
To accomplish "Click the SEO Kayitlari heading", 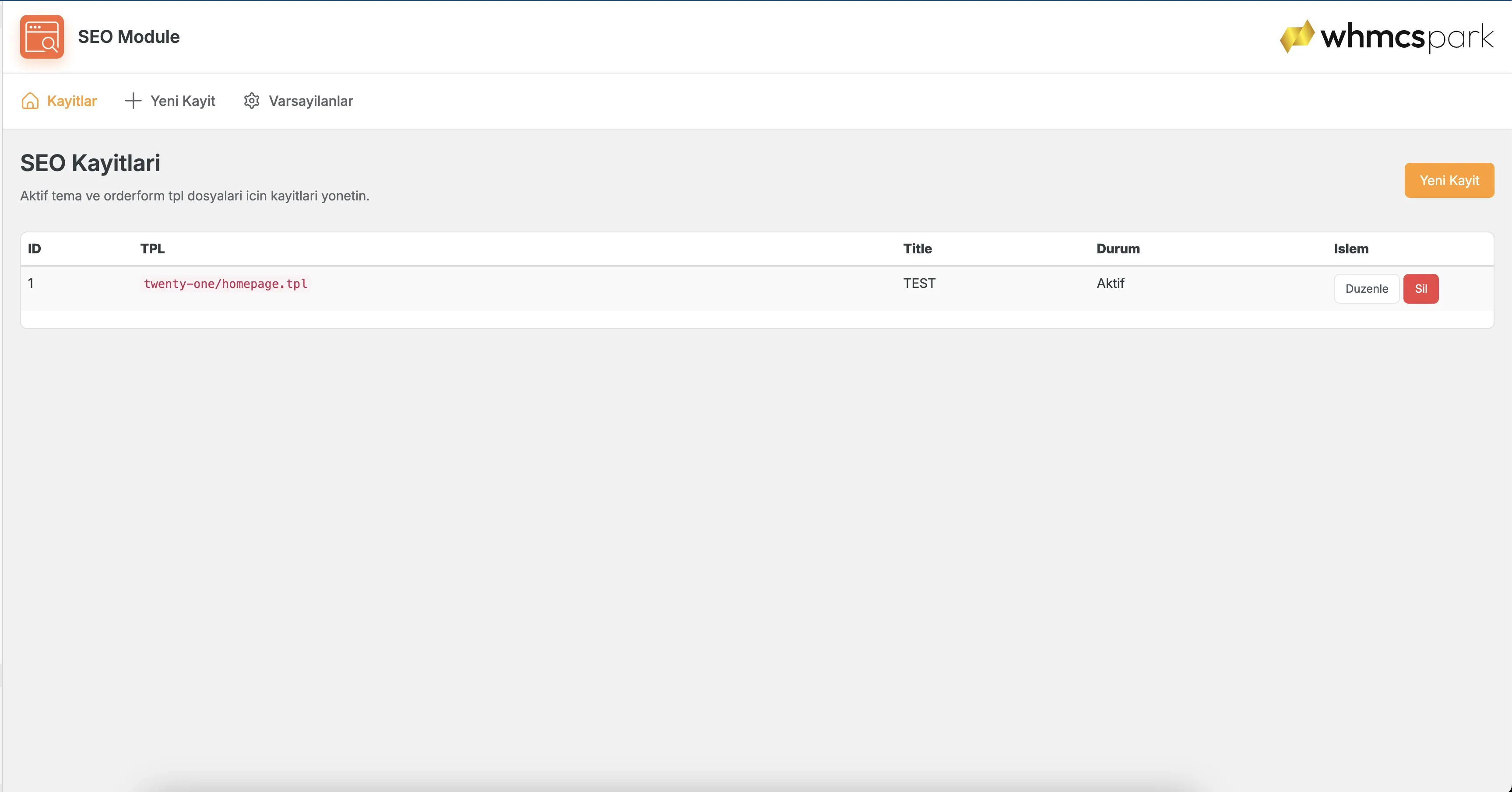I will click(90, 163).
